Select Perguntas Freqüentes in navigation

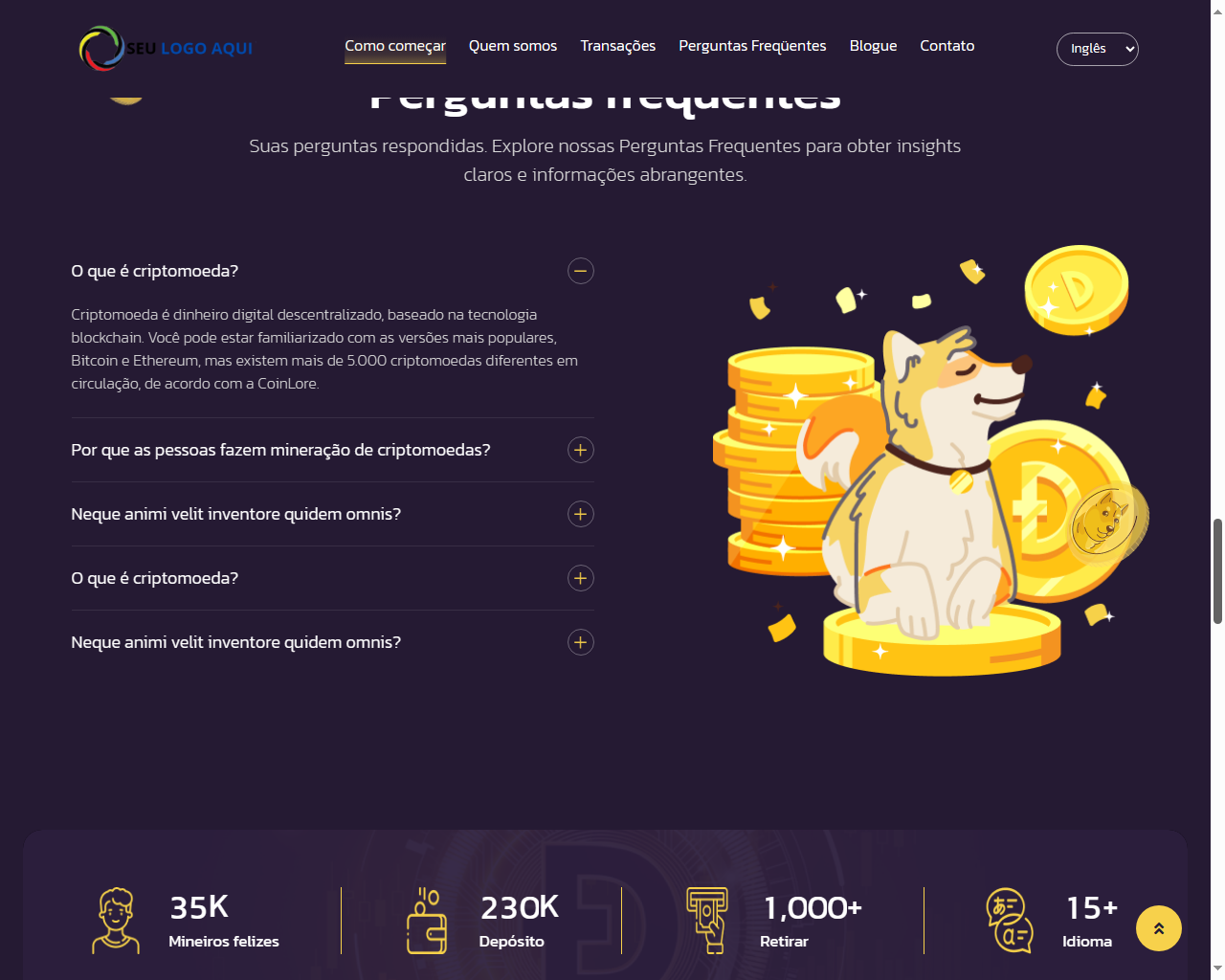(x=752, y=46)
